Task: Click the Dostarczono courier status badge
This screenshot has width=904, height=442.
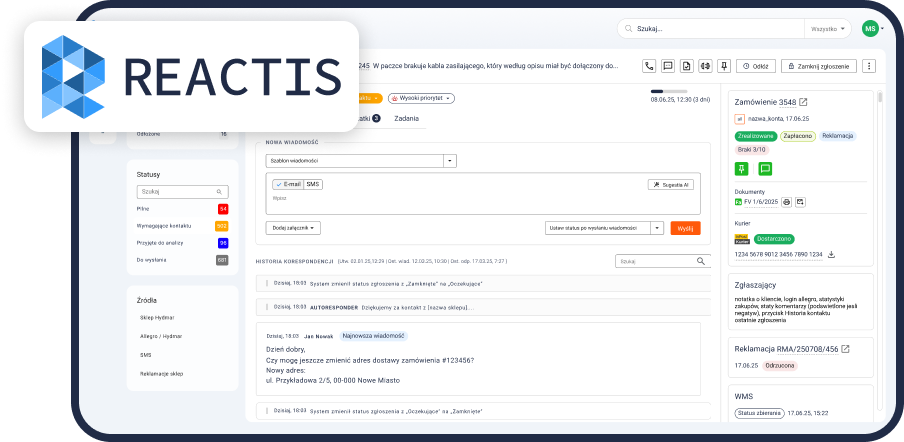Action: [x=774, y=239]
